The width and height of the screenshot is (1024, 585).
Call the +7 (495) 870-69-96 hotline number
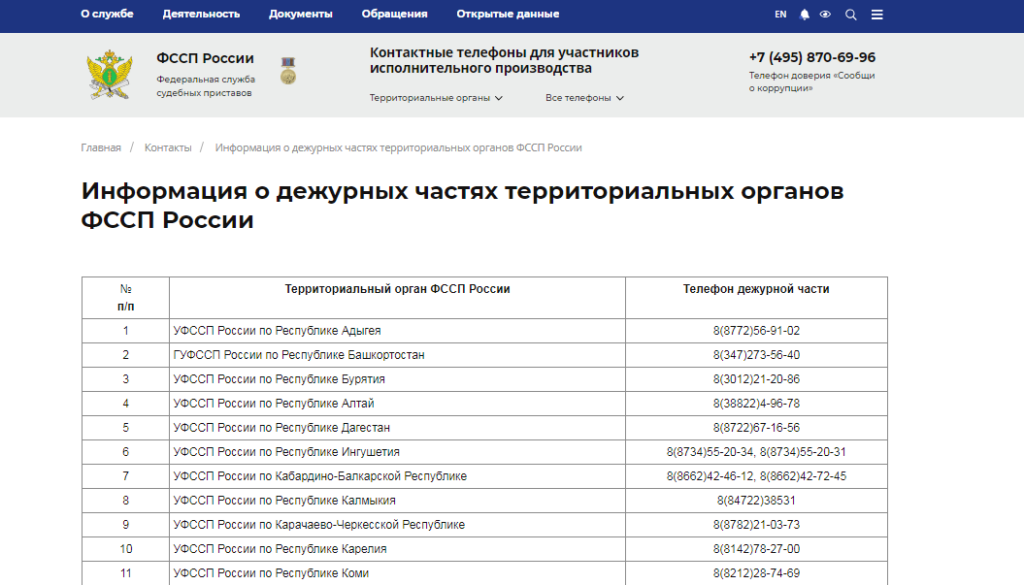[812, 57]
